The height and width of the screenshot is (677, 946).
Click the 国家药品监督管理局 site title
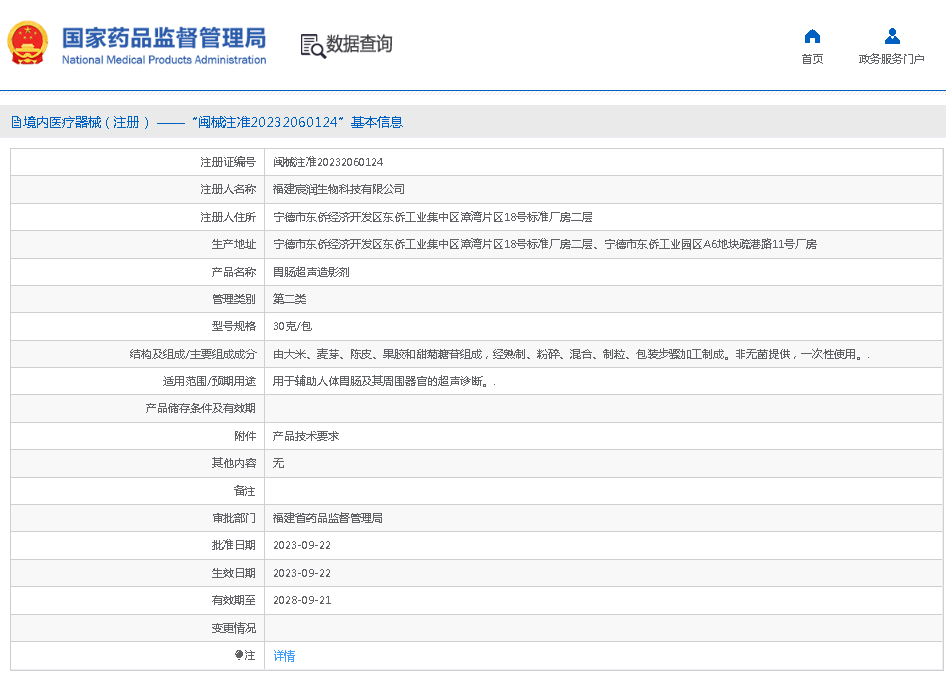164,37
